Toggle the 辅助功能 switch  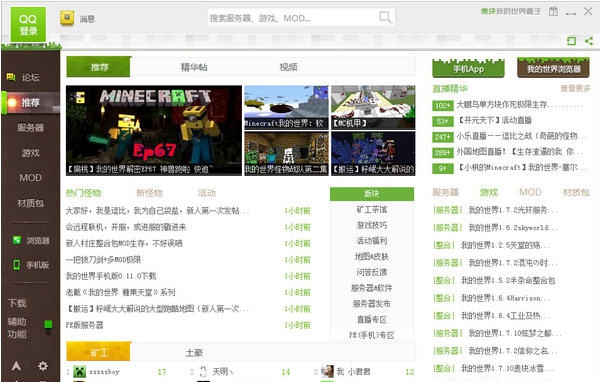tap(48, 328)
